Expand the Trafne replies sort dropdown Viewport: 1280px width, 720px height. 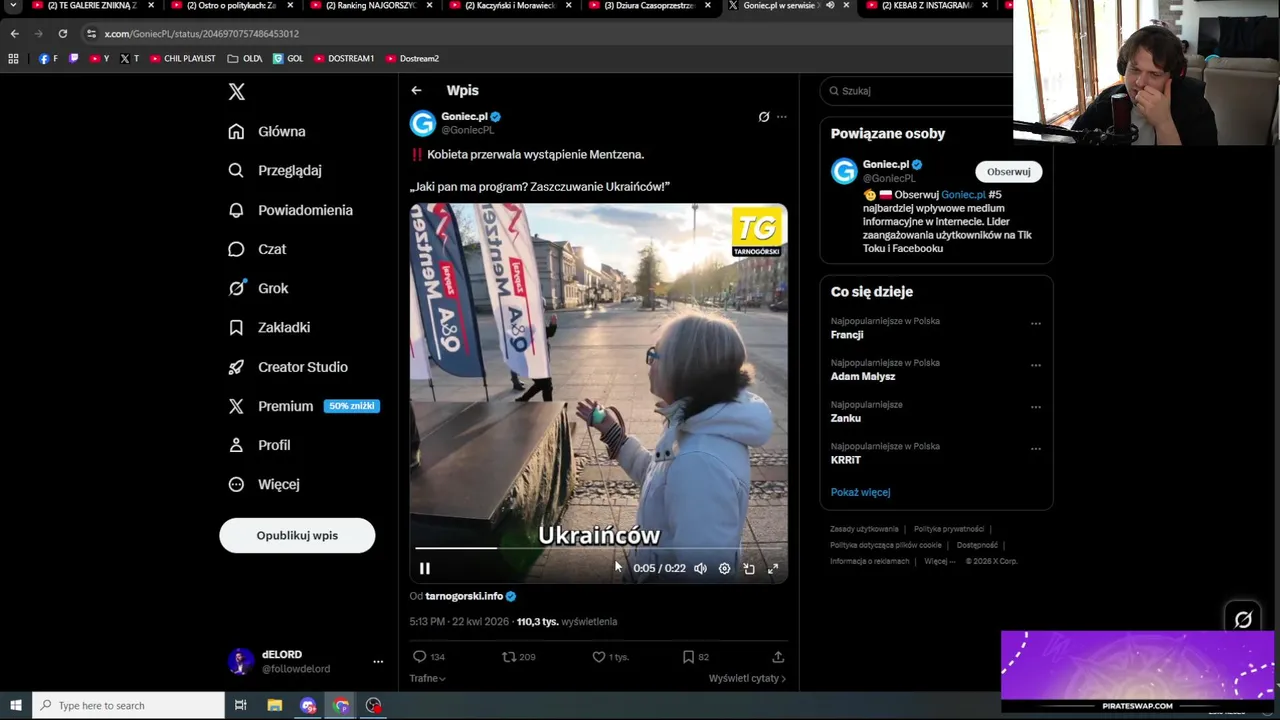pyautogui.click(x=427, y=678)
